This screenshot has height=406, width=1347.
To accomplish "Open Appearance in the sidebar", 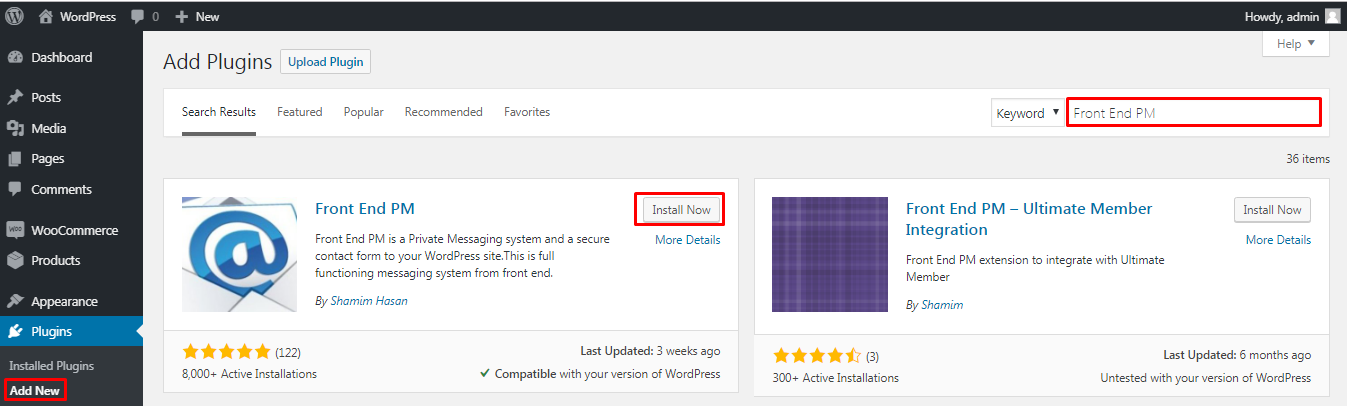I will pyautogui.click(x=71, y=301).
